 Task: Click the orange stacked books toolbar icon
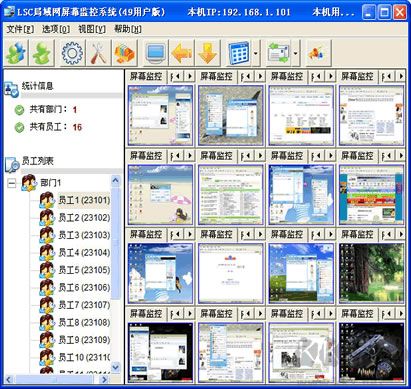(x=124, y=53)
